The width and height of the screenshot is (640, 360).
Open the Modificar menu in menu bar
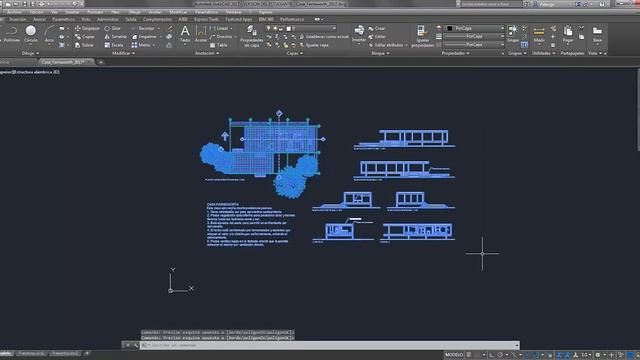pyautogui.click(x=178, y=12)
